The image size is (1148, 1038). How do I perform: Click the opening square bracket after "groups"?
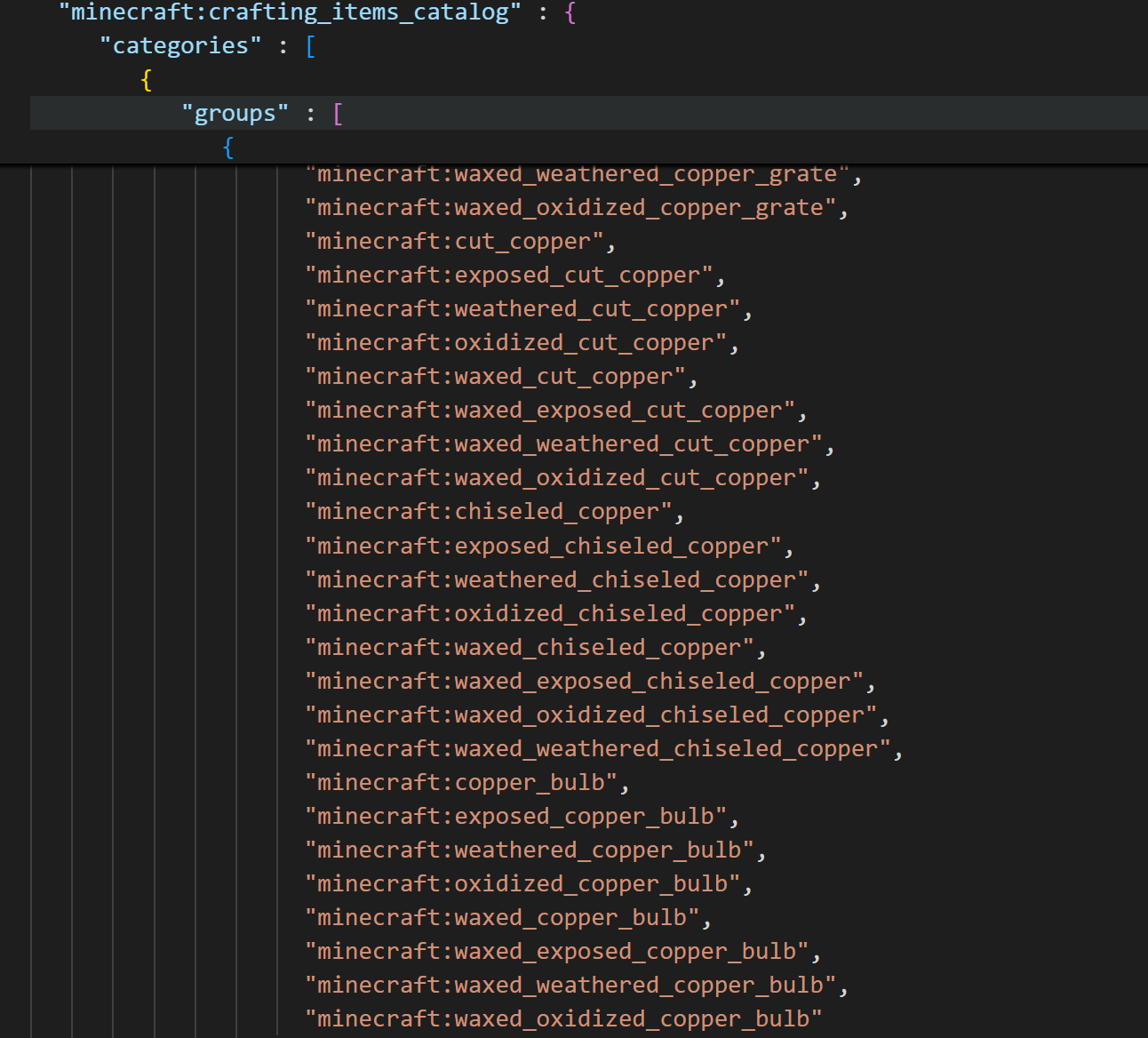[338, 114]
